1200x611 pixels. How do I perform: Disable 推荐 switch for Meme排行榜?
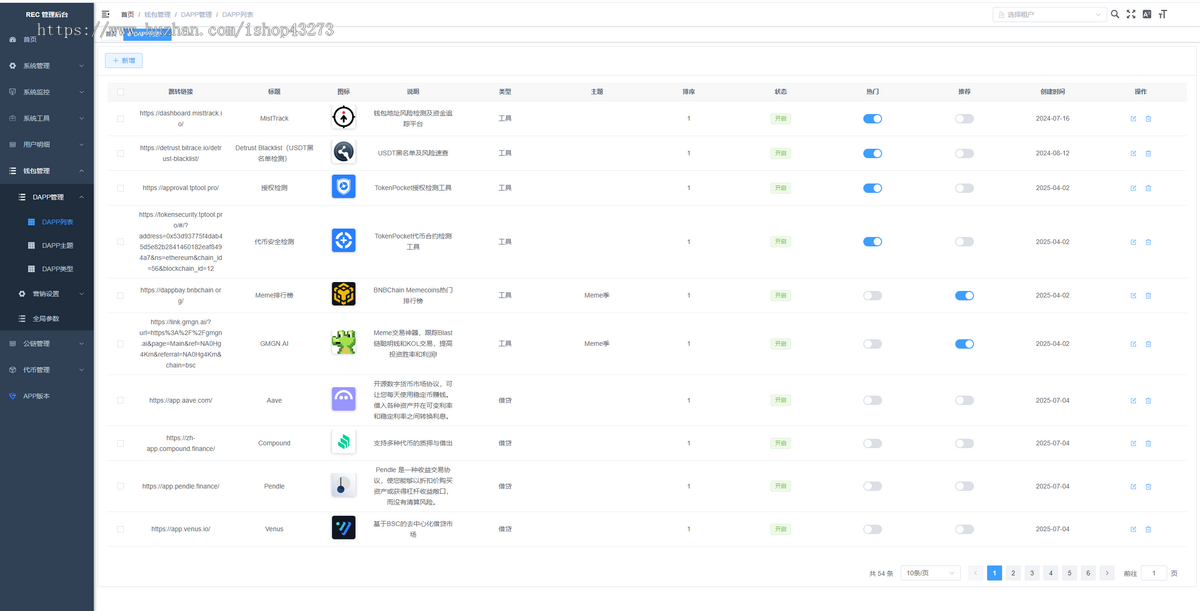click(964, 295)
